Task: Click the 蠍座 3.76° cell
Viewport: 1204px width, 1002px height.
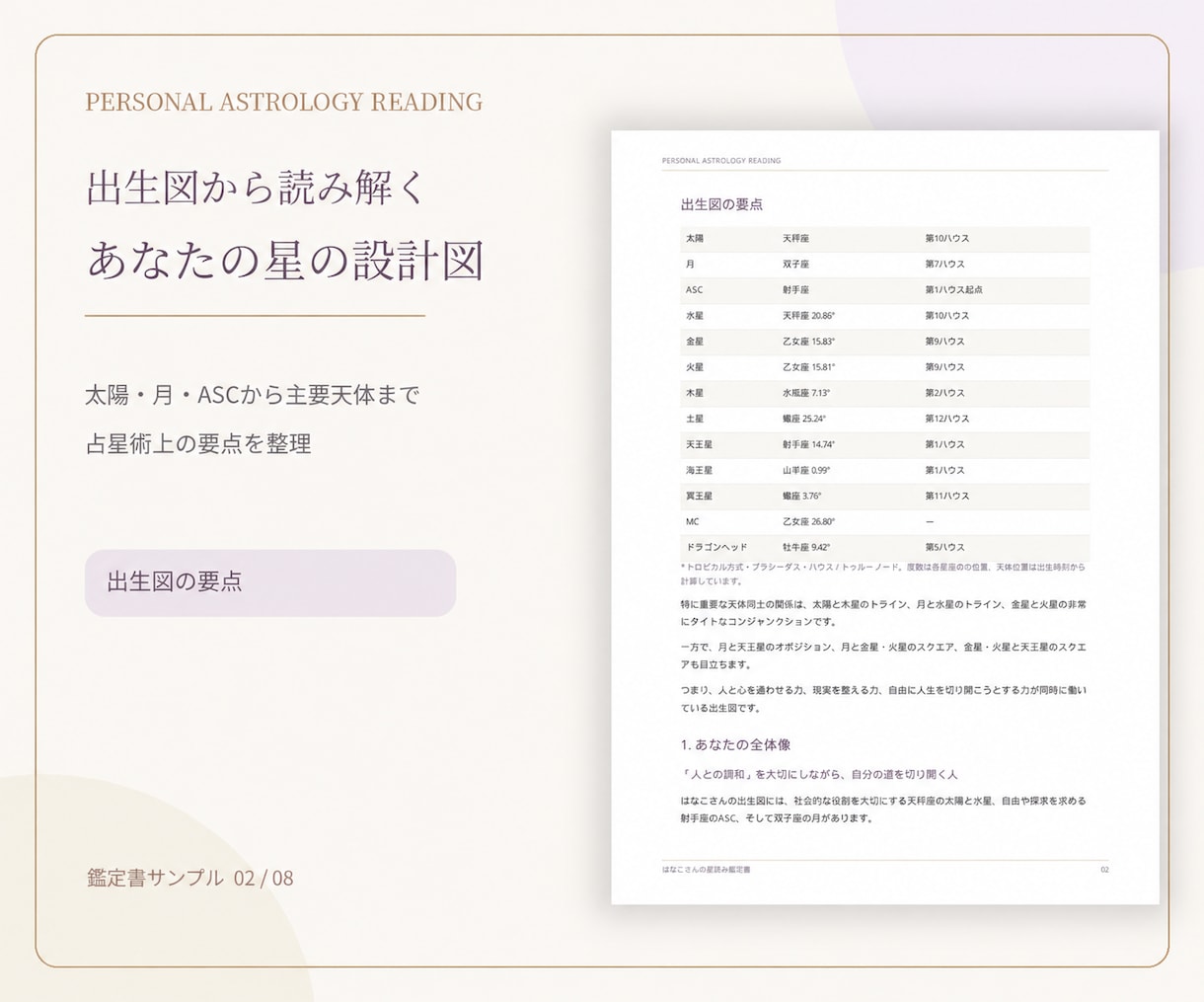Action: 801,496
